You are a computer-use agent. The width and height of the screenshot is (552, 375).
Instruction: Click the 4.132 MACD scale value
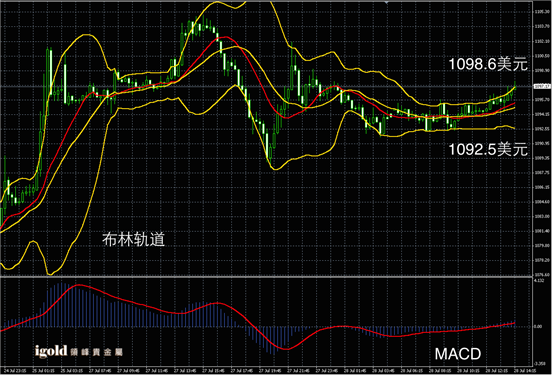(x=539, y=281)
